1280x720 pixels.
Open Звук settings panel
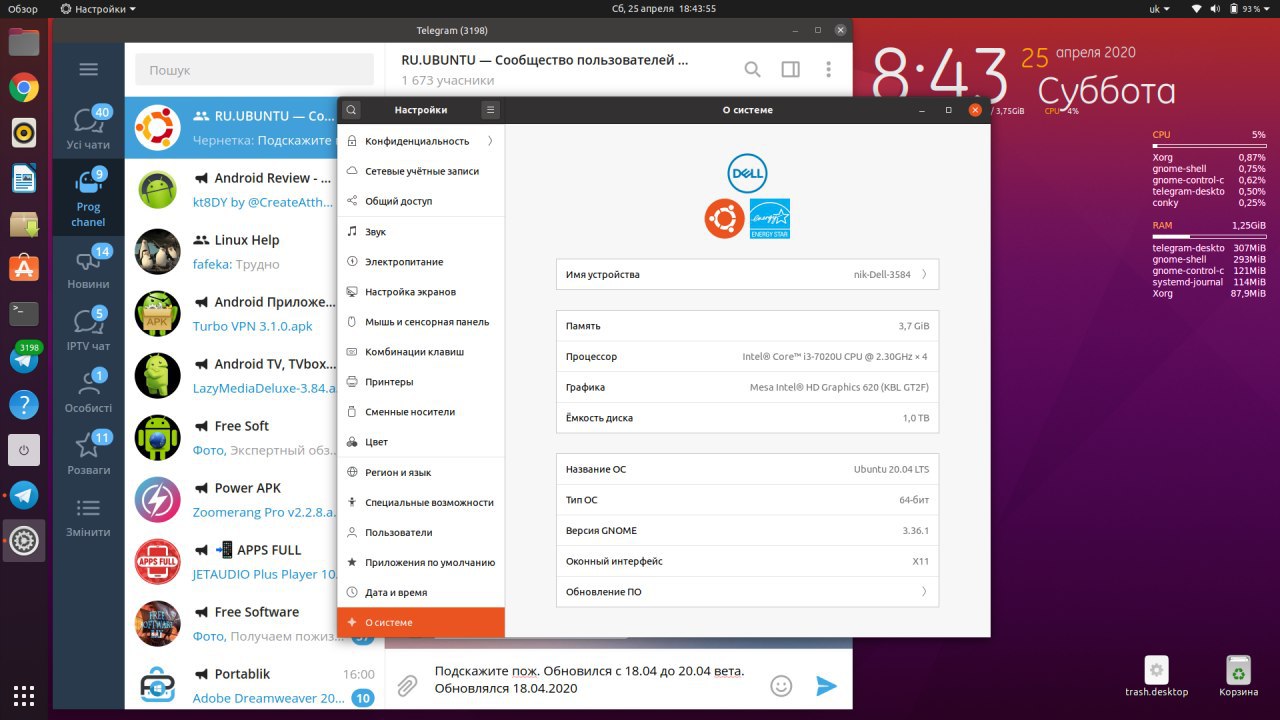pos(421,231)
